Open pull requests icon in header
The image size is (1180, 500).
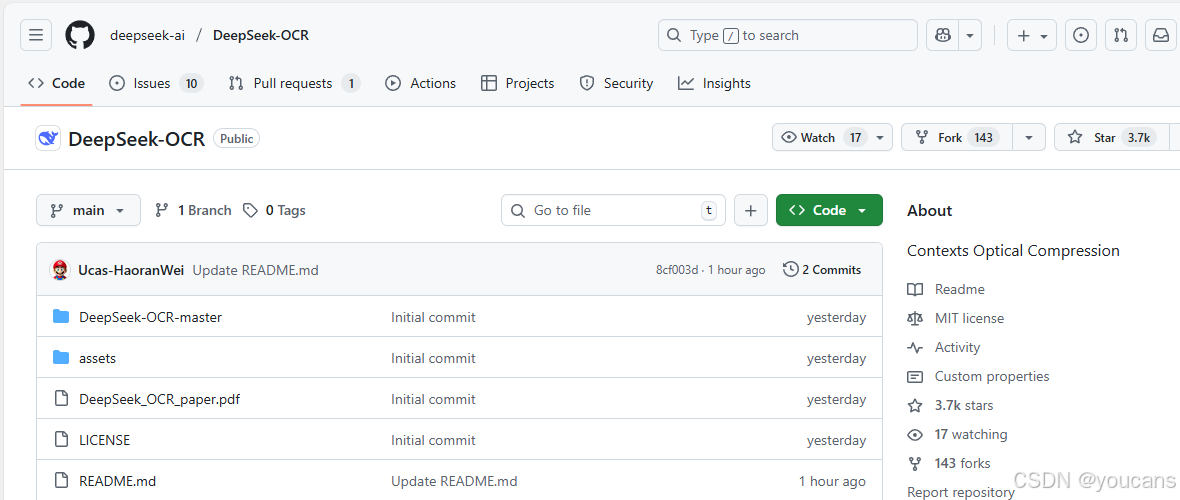click(1121, 35)
